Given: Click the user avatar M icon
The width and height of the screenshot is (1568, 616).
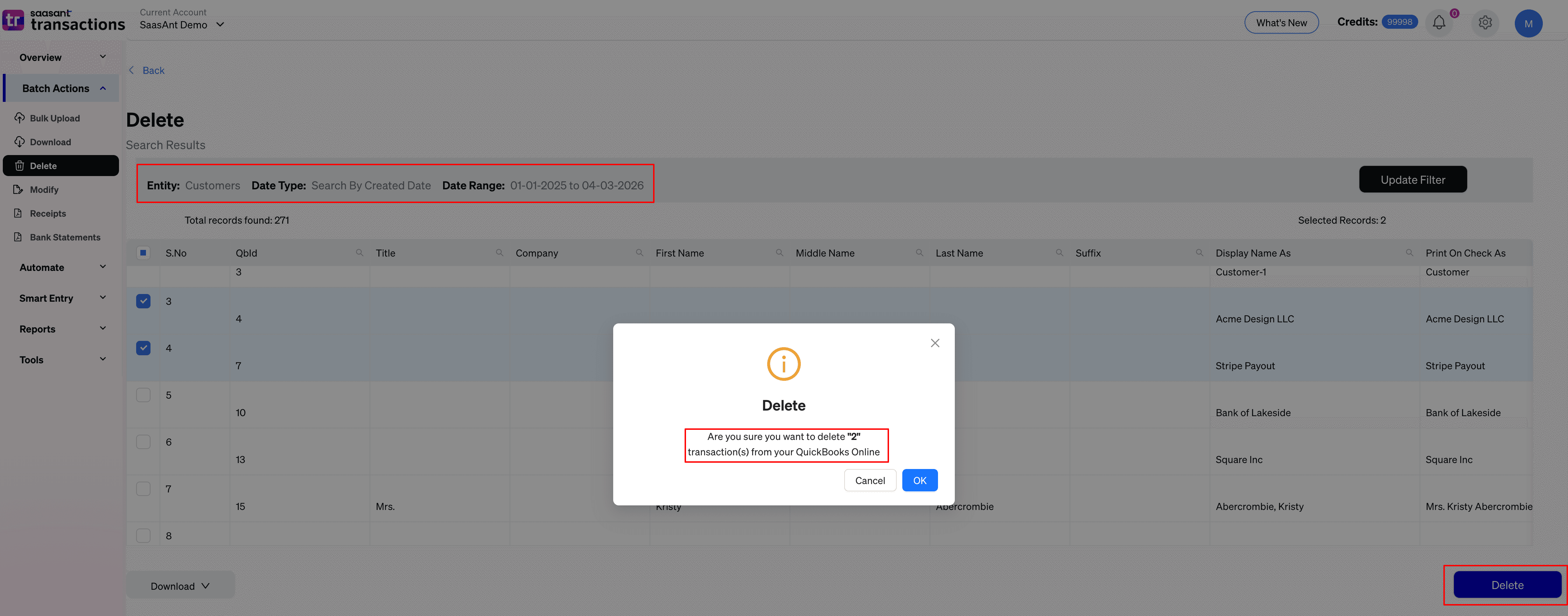Looking at the screenshot, I should click(x=1528, y=24).
